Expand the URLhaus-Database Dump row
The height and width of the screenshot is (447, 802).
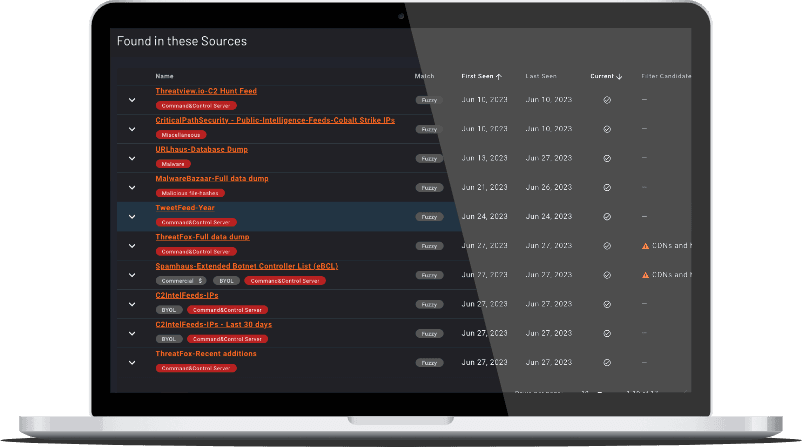pyautogui.click(x=132, y=159)
